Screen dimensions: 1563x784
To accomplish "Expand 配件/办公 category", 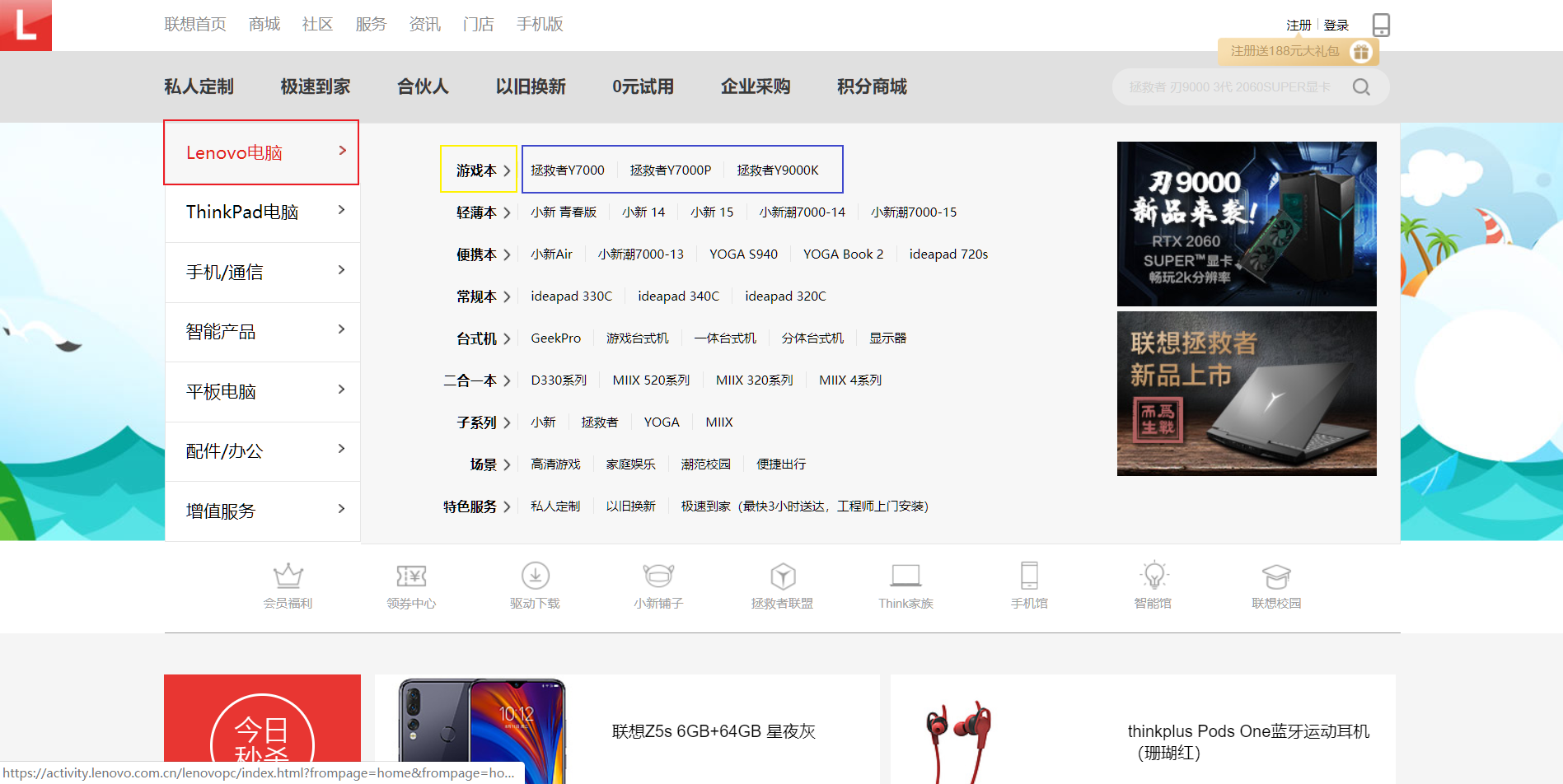I will click(262, 451).
